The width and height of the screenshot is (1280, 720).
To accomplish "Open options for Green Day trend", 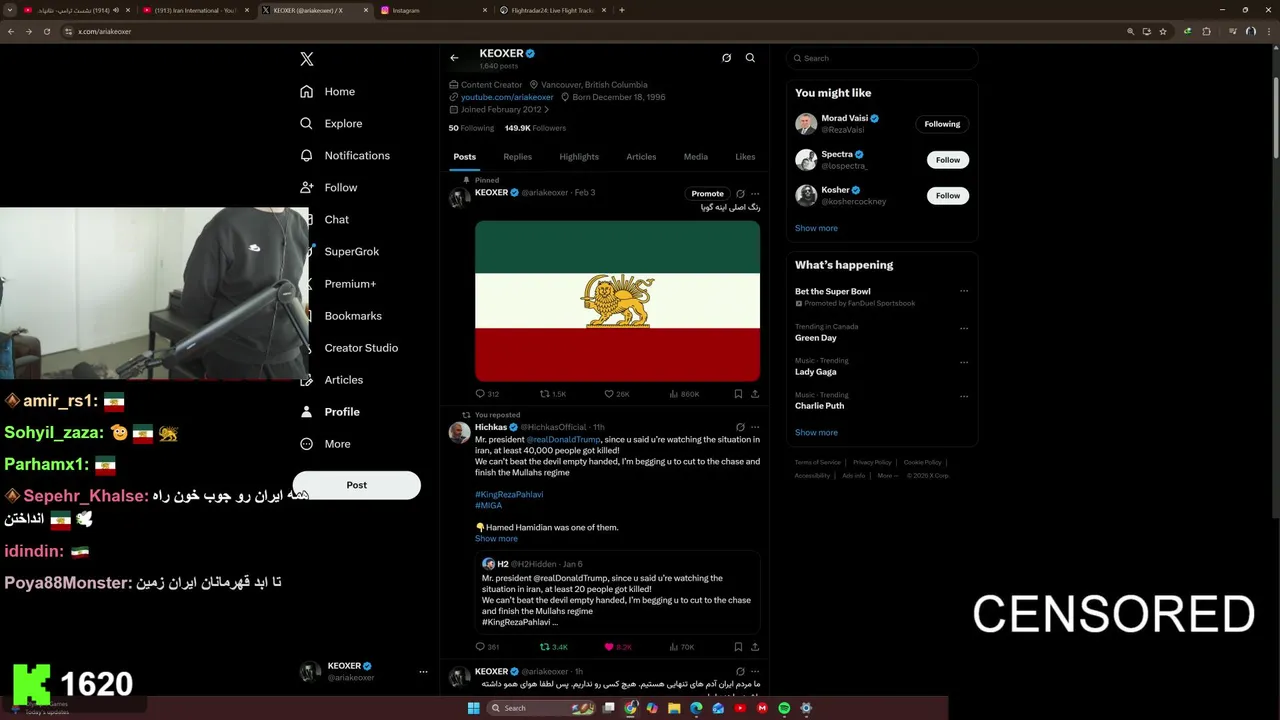I will pos(964,328).
